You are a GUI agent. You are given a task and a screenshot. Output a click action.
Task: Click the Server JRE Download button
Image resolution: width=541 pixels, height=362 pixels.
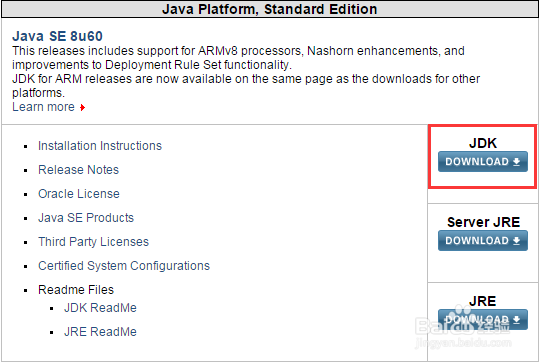coord(482,241)
